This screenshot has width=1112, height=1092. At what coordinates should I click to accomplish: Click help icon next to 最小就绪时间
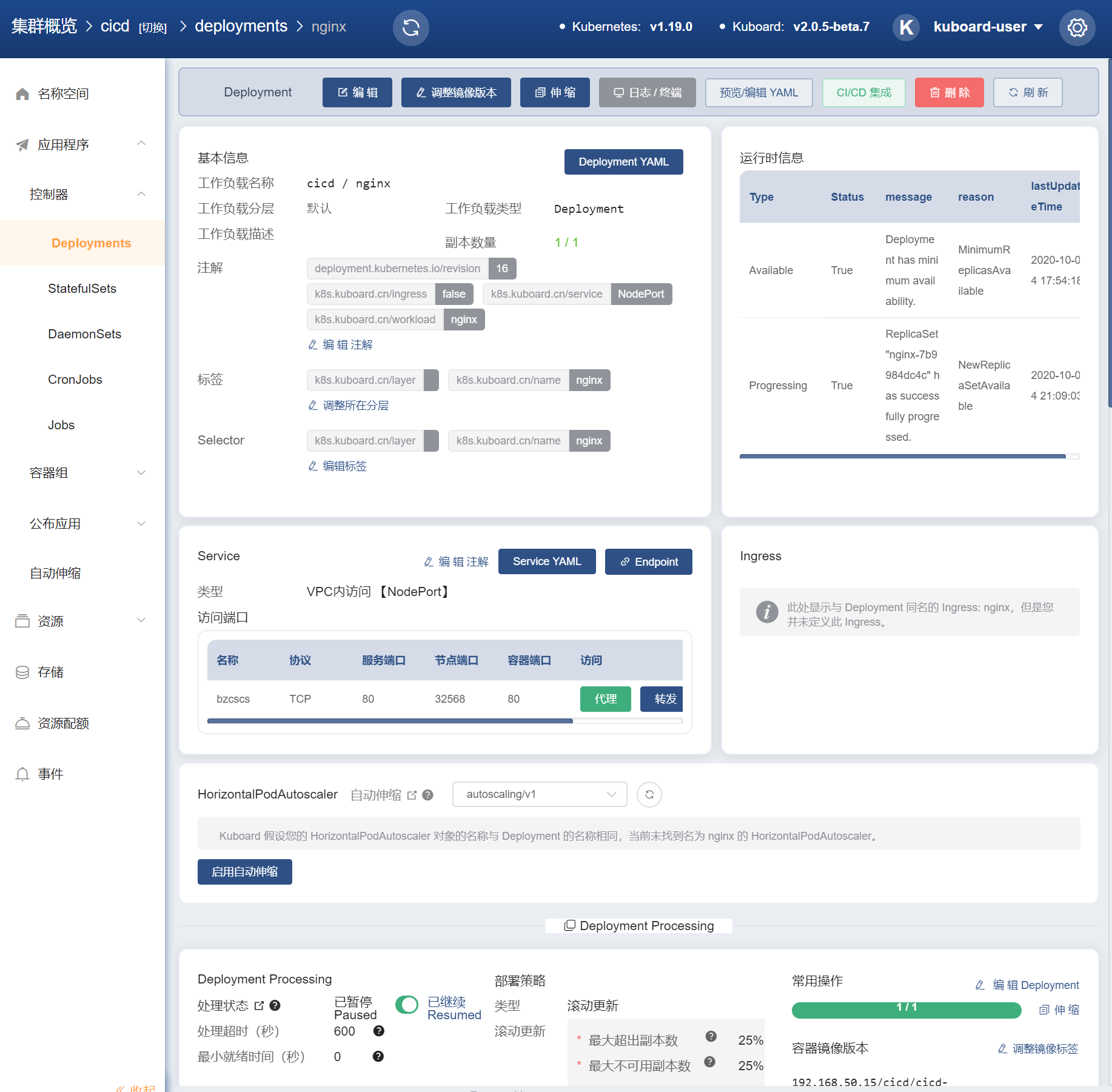coord(378,1056)
